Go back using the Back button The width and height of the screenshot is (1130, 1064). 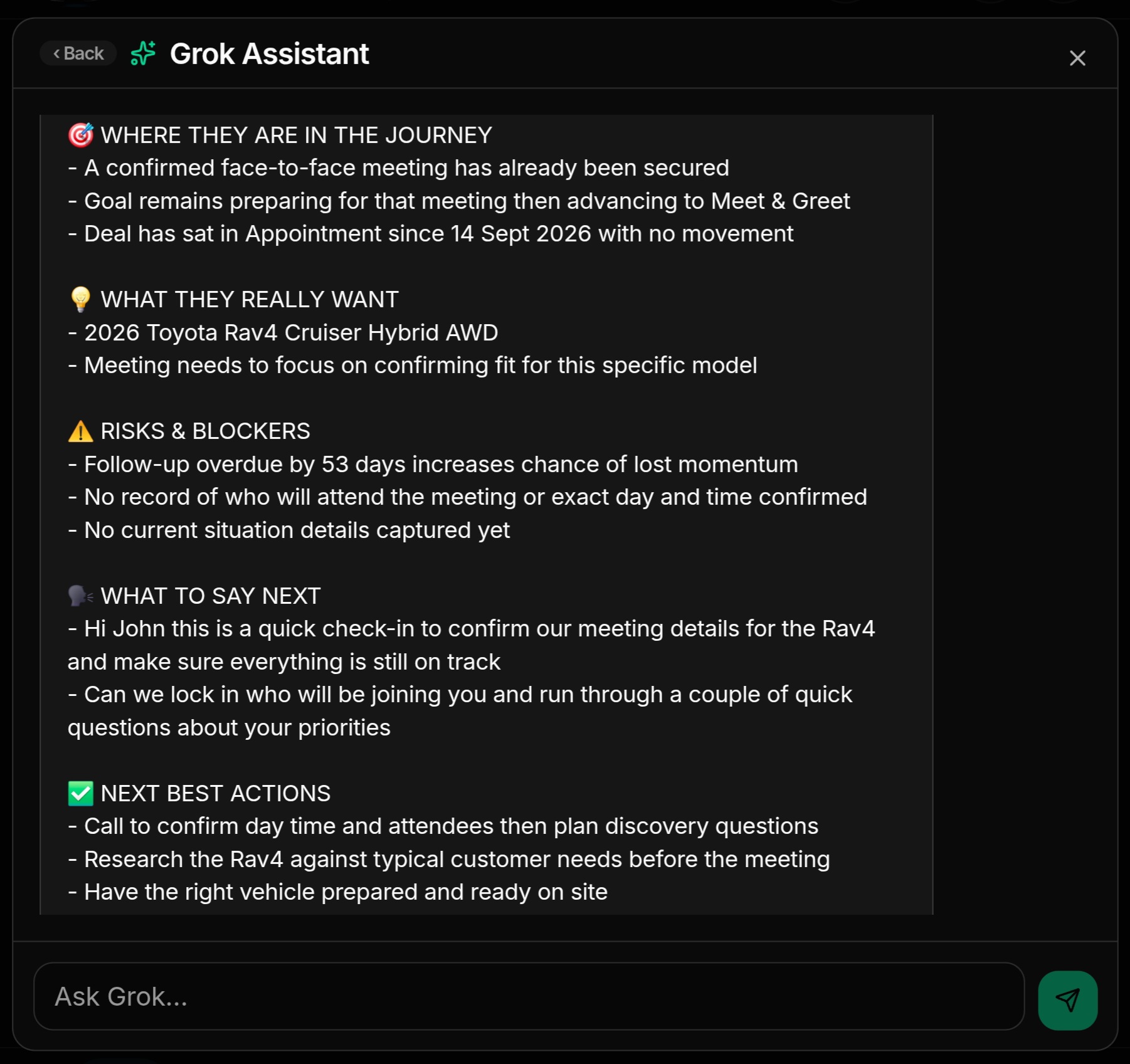tap(78, 53)
